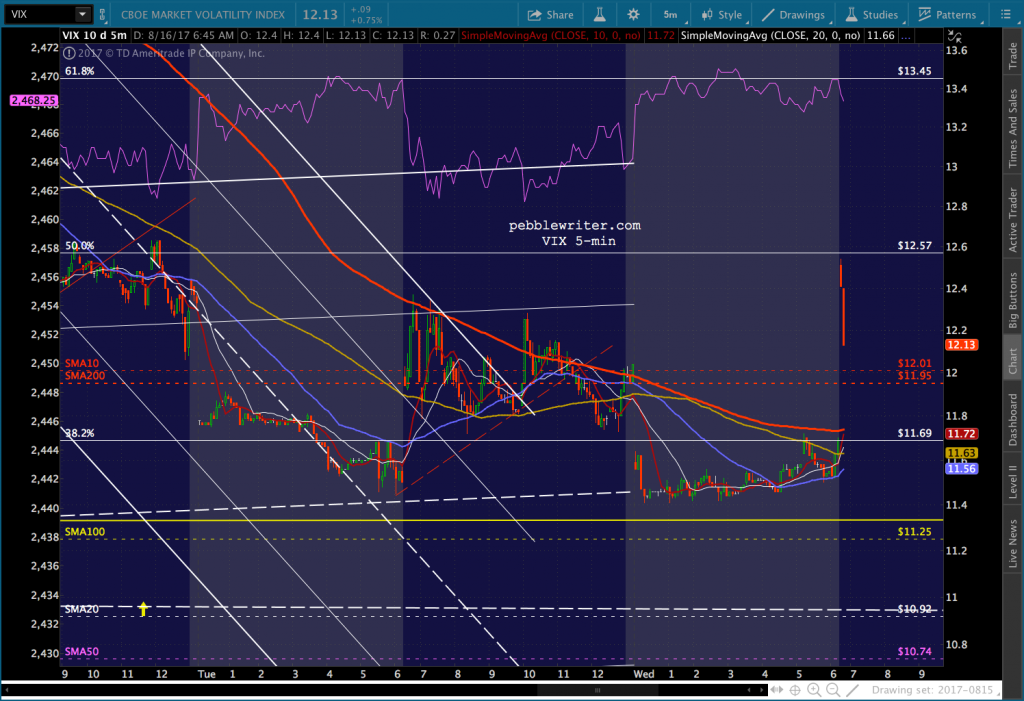Image resolution: width=1024 pixels, height=701 pixels.
Task: Open the Big Buttons side tab
Action: (x=1012, y=300)
